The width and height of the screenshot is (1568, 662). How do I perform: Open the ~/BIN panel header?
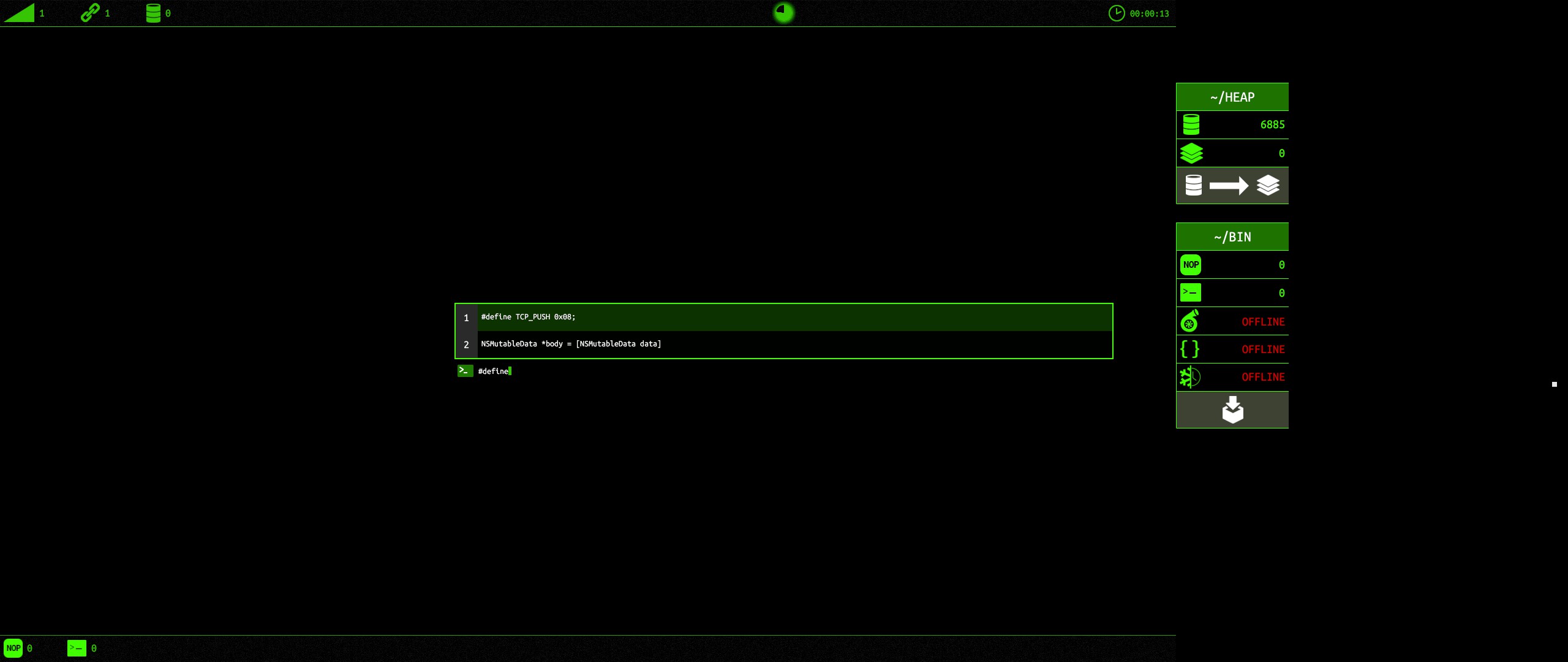pyautogui.click(x=1232, y=237)
